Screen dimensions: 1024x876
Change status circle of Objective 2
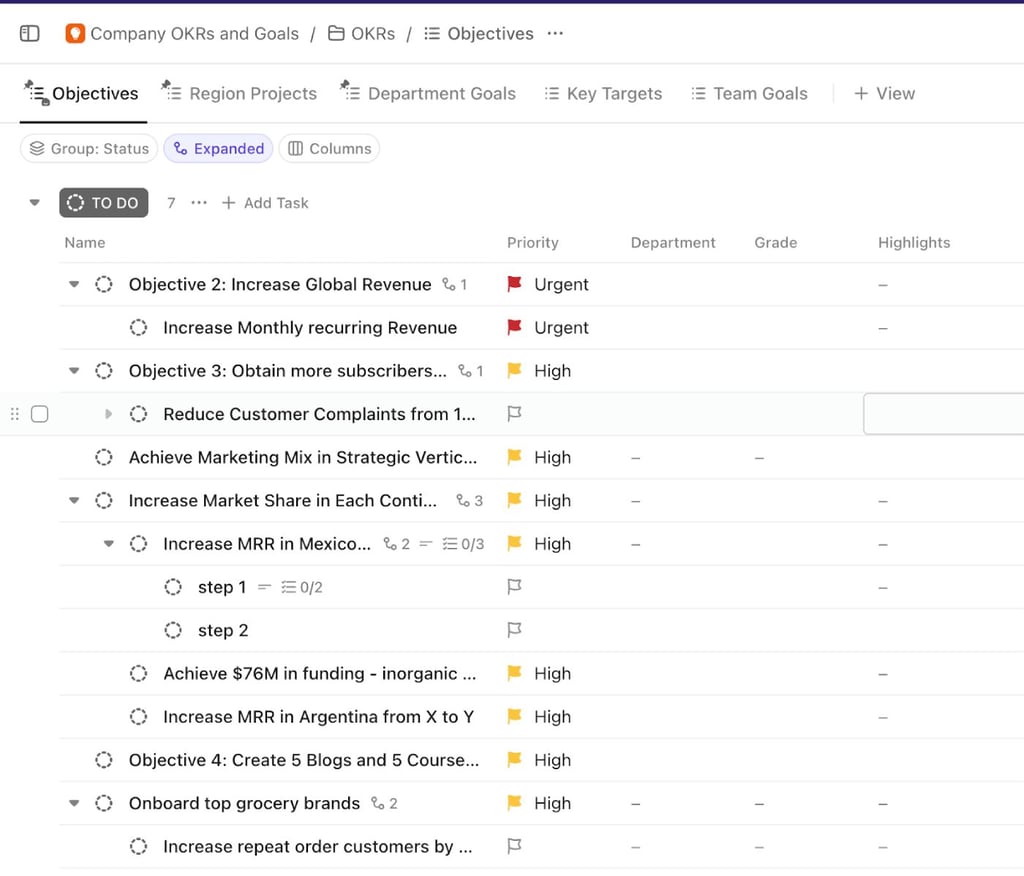[104, 284]
